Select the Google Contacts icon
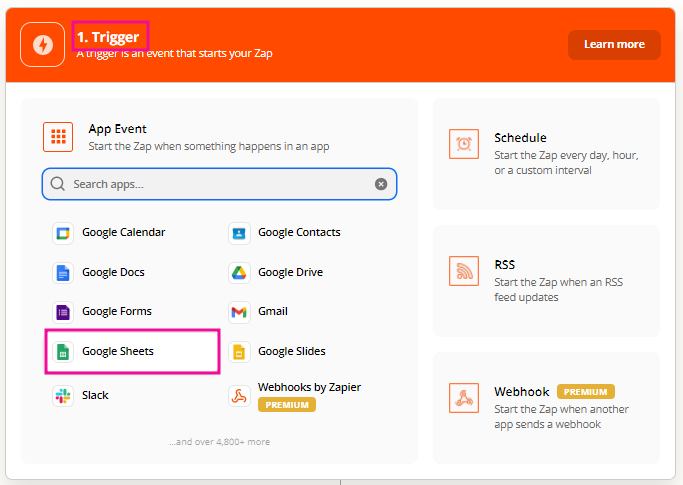The width and height of the screenshot is (683, 485). click(x=239, y=233)
